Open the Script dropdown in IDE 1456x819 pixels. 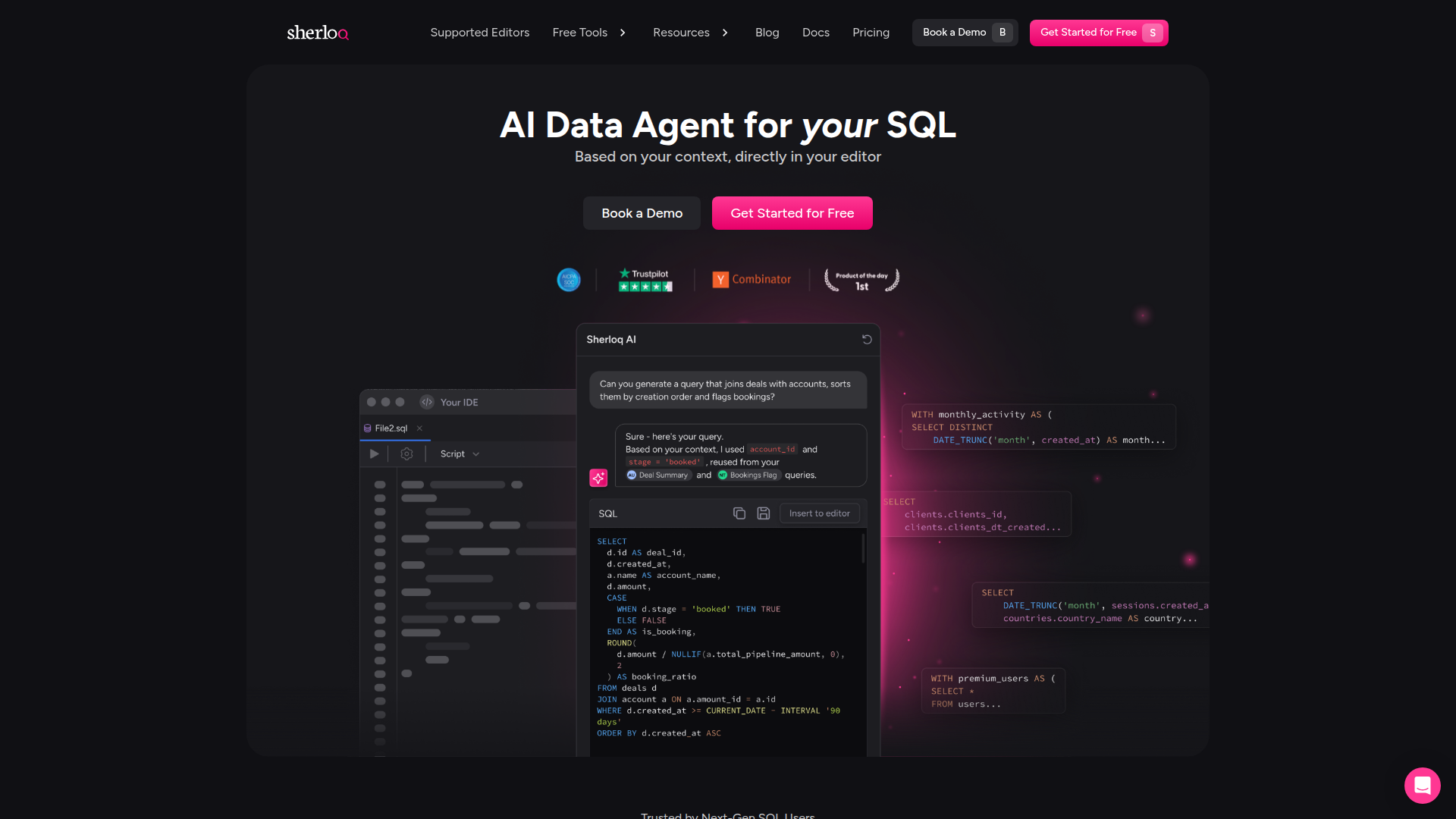tap(460, 453)
